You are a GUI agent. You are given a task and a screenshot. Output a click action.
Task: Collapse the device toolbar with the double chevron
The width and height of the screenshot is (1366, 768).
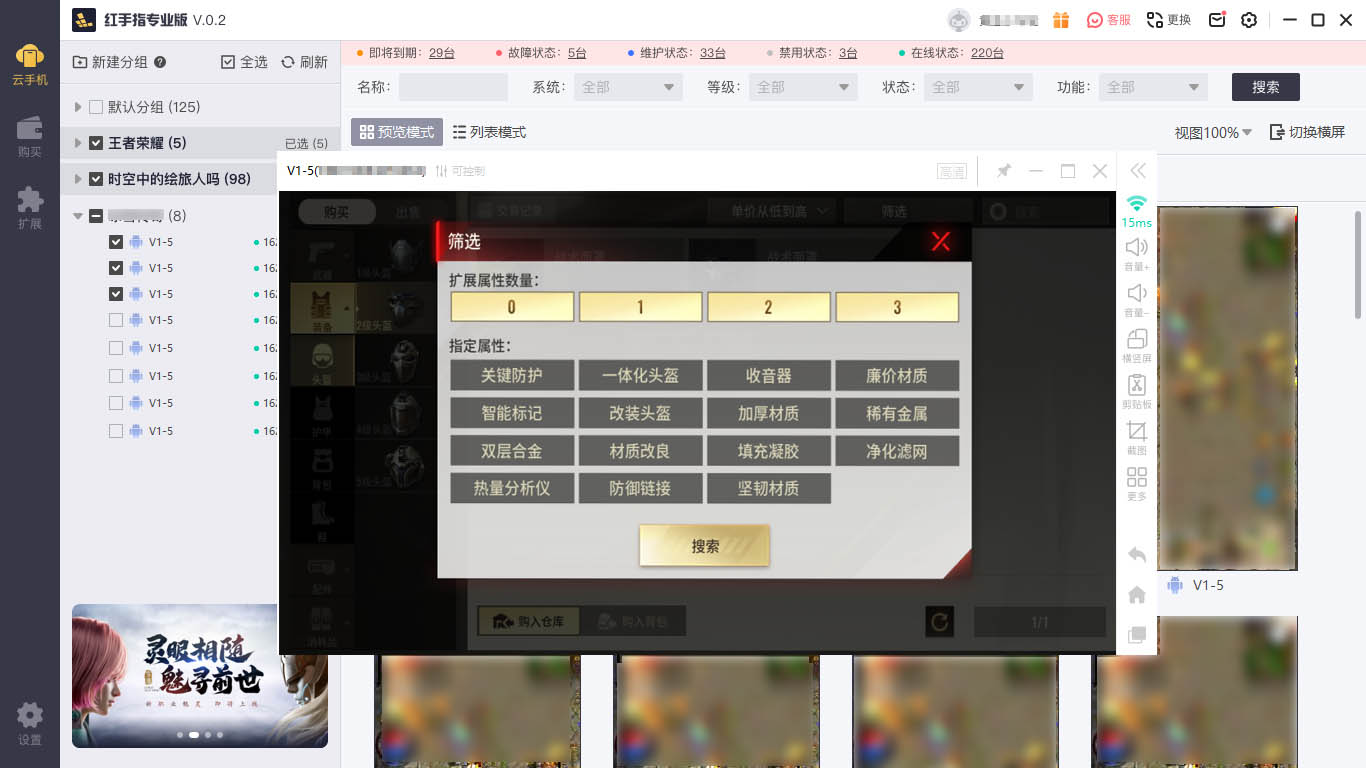[1137, 171]
